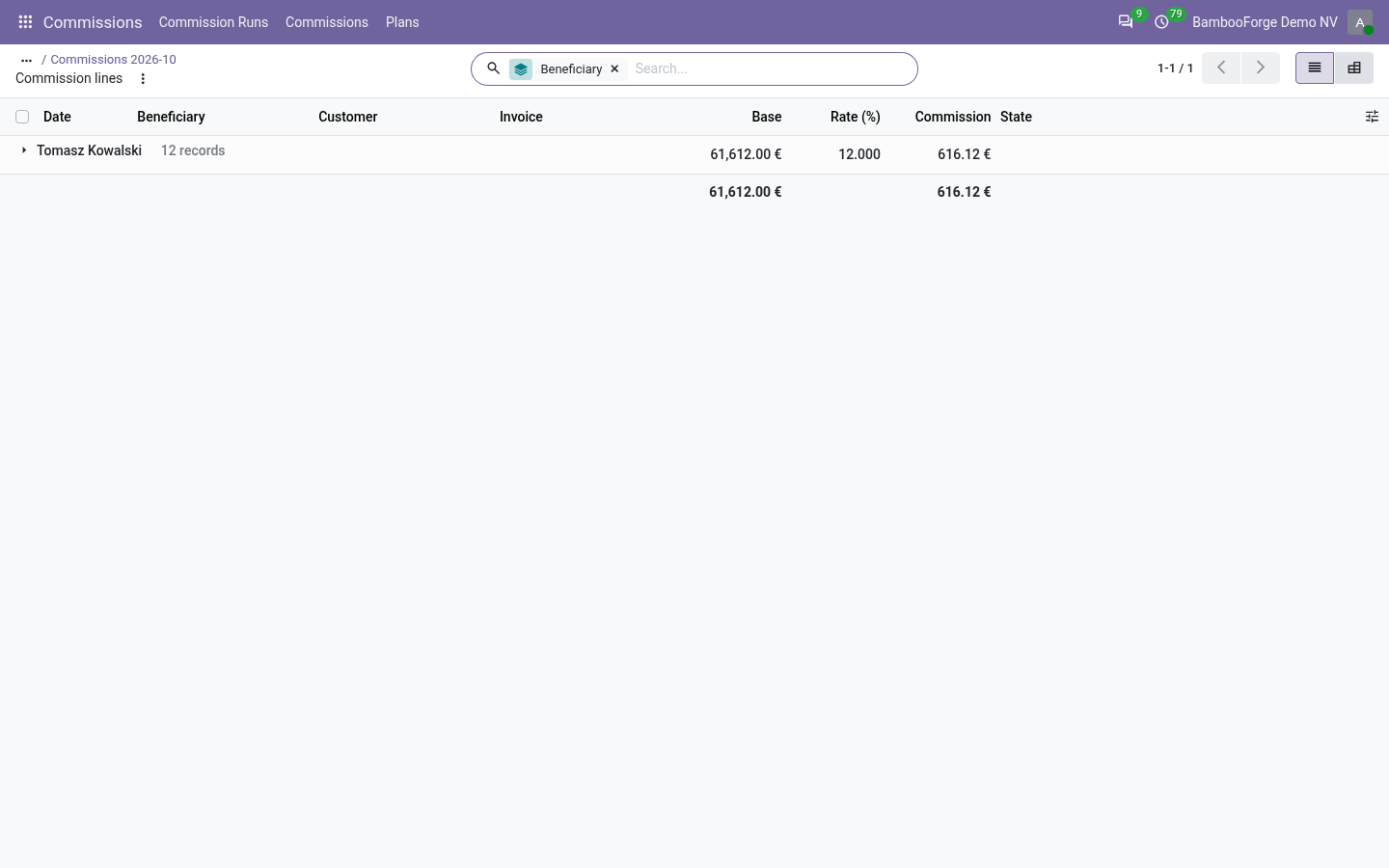This screenshot has width=1389, height=868.
Task: Click the bold total base 61,612.00 €
Action: [x=745, y=192]
